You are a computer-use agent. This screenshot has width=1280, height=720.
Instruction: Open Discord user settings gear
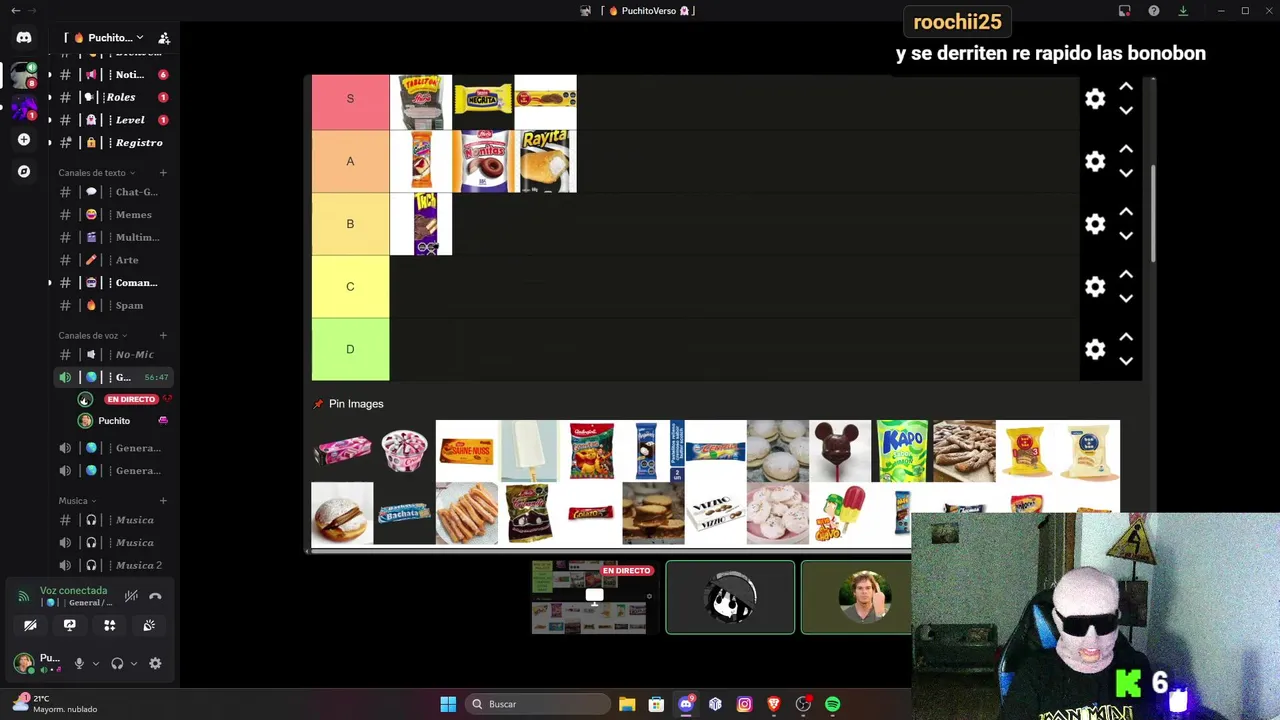point(155,663)
